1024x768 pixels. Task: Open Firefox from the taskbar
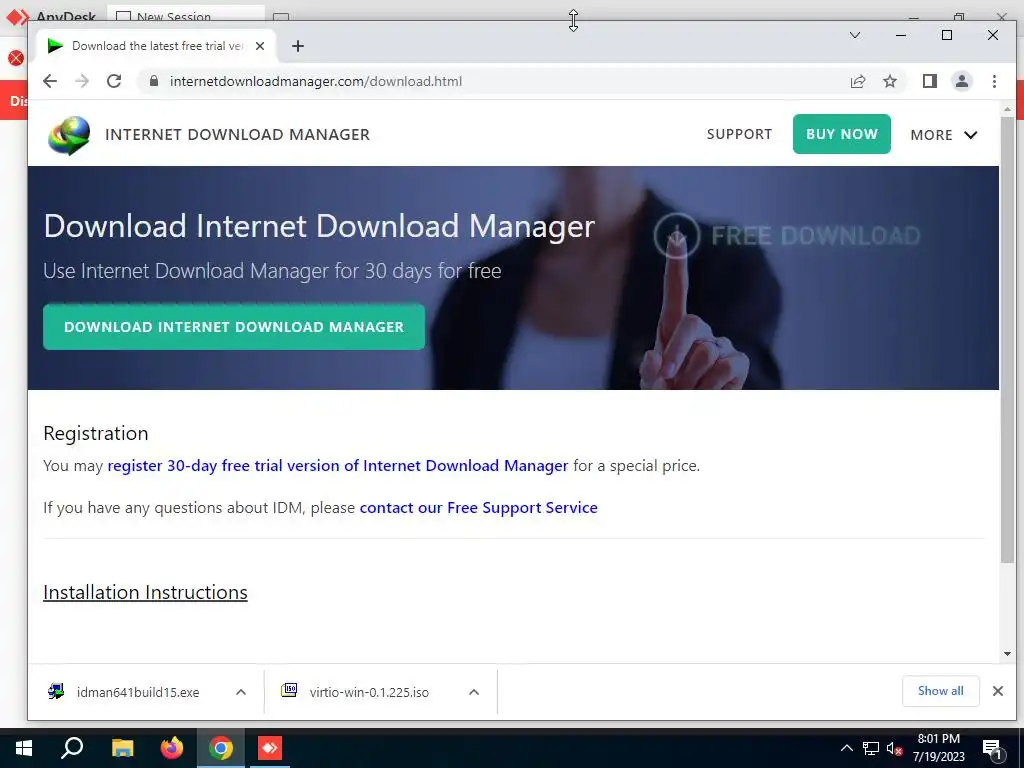click(172, 748)
